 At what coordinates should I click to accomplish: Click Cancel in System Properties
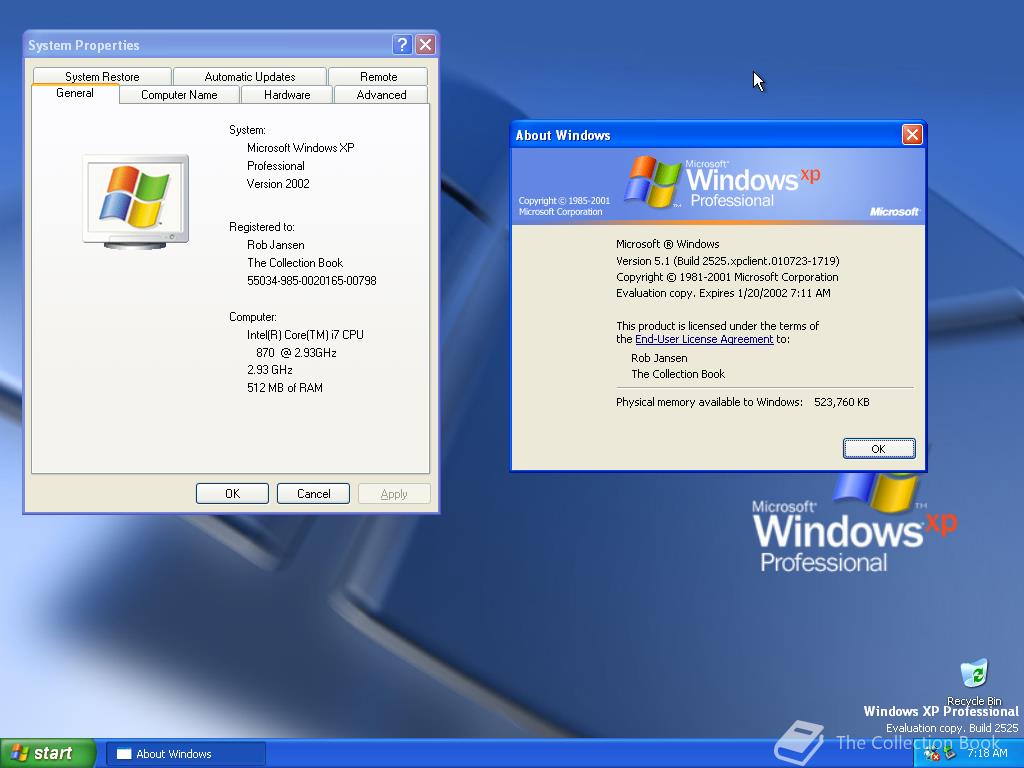click(x=313, y=494)
